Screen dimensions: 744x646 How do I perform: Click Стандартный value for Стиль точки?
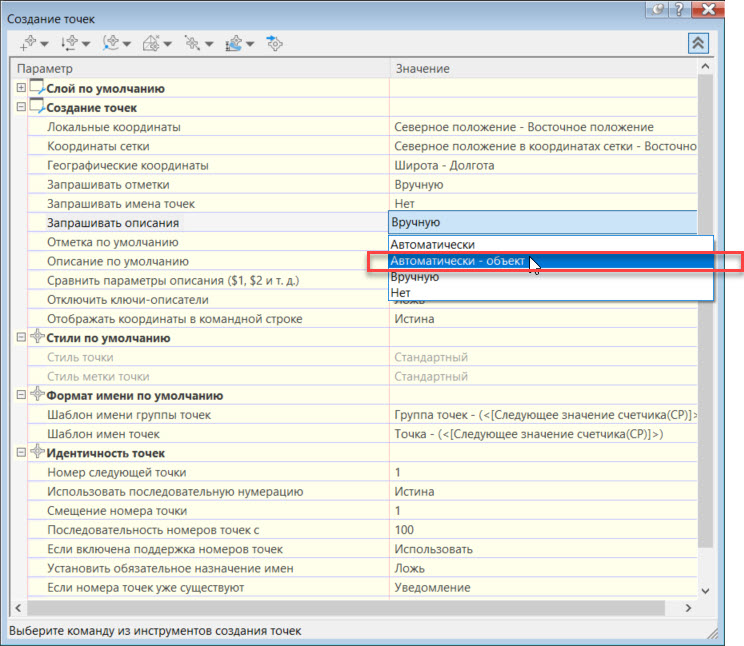pyautogui.click(x=431, y=357)
